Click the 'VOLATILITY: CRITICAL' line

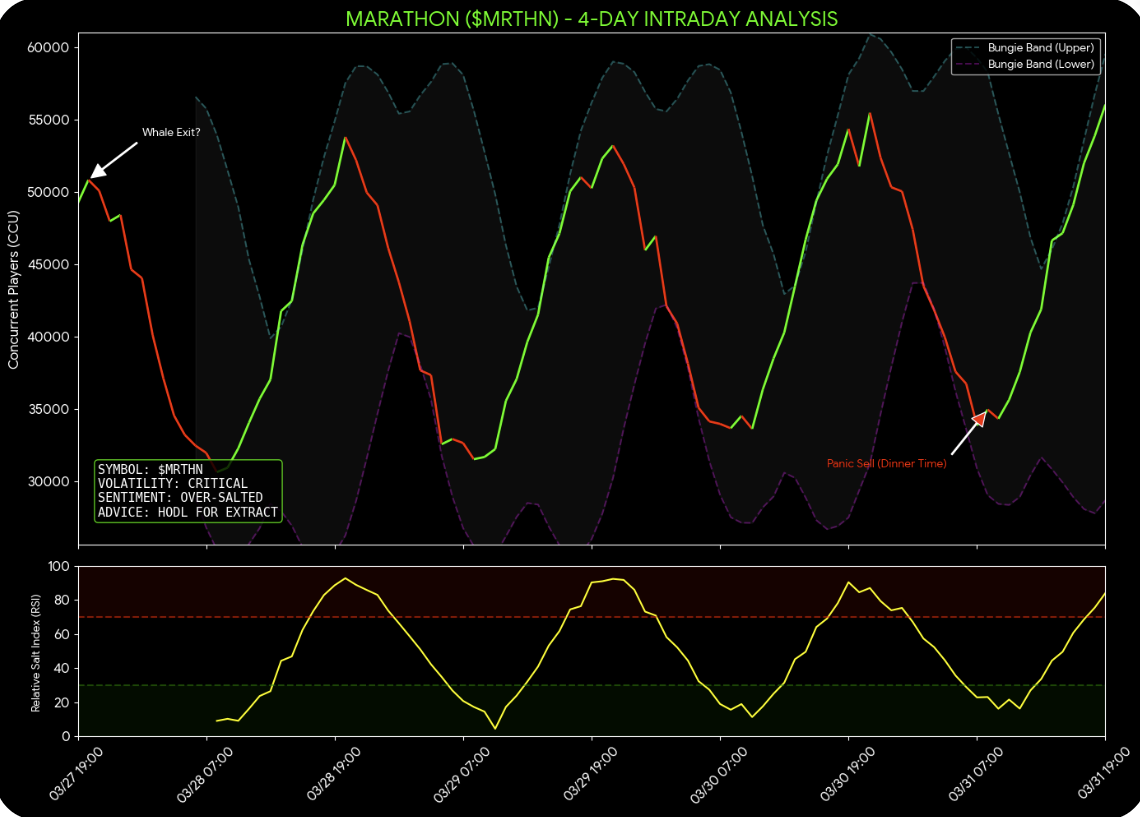(x=173, y=483)
